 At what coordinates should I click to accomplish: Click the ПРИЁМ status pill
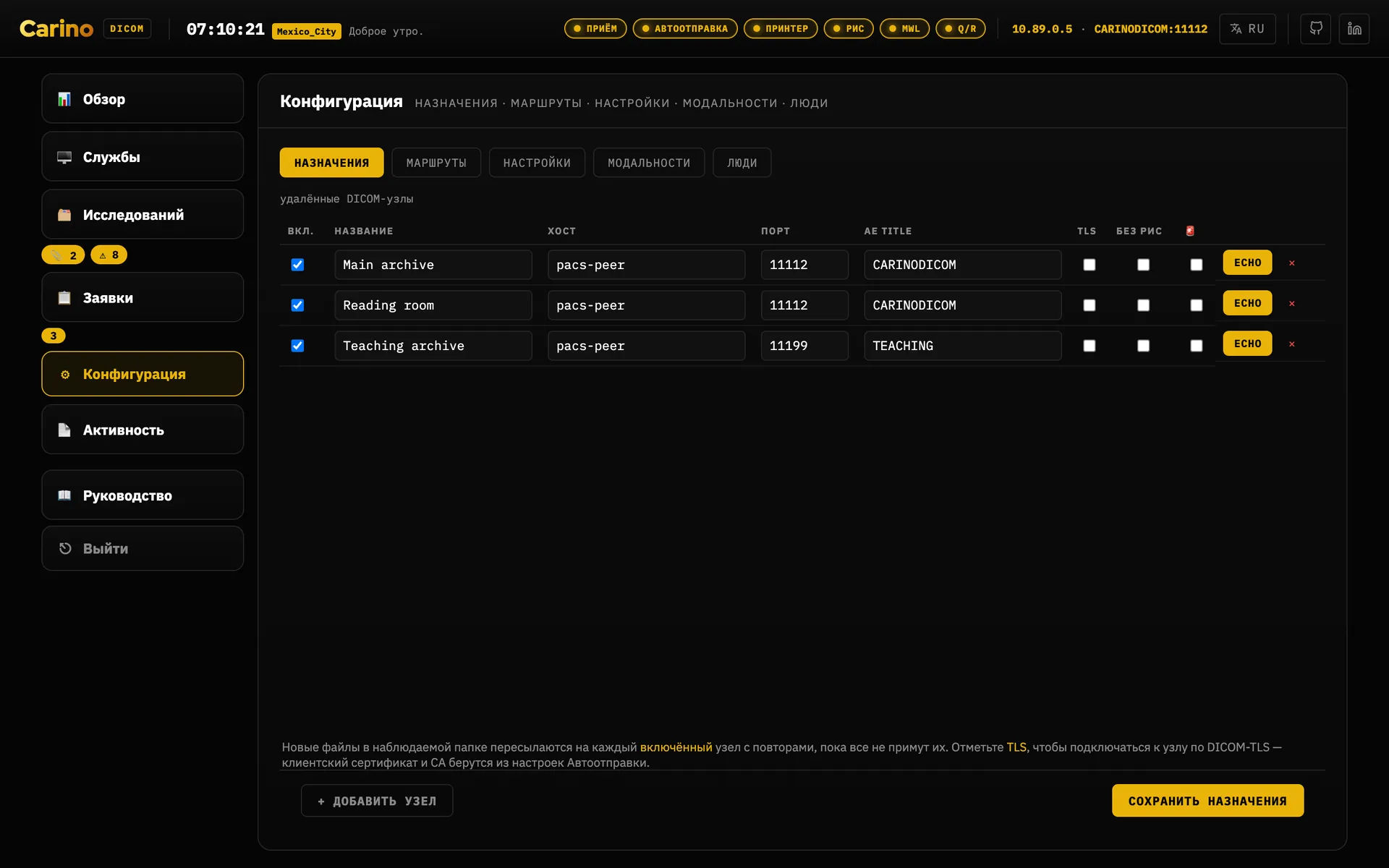595,29
